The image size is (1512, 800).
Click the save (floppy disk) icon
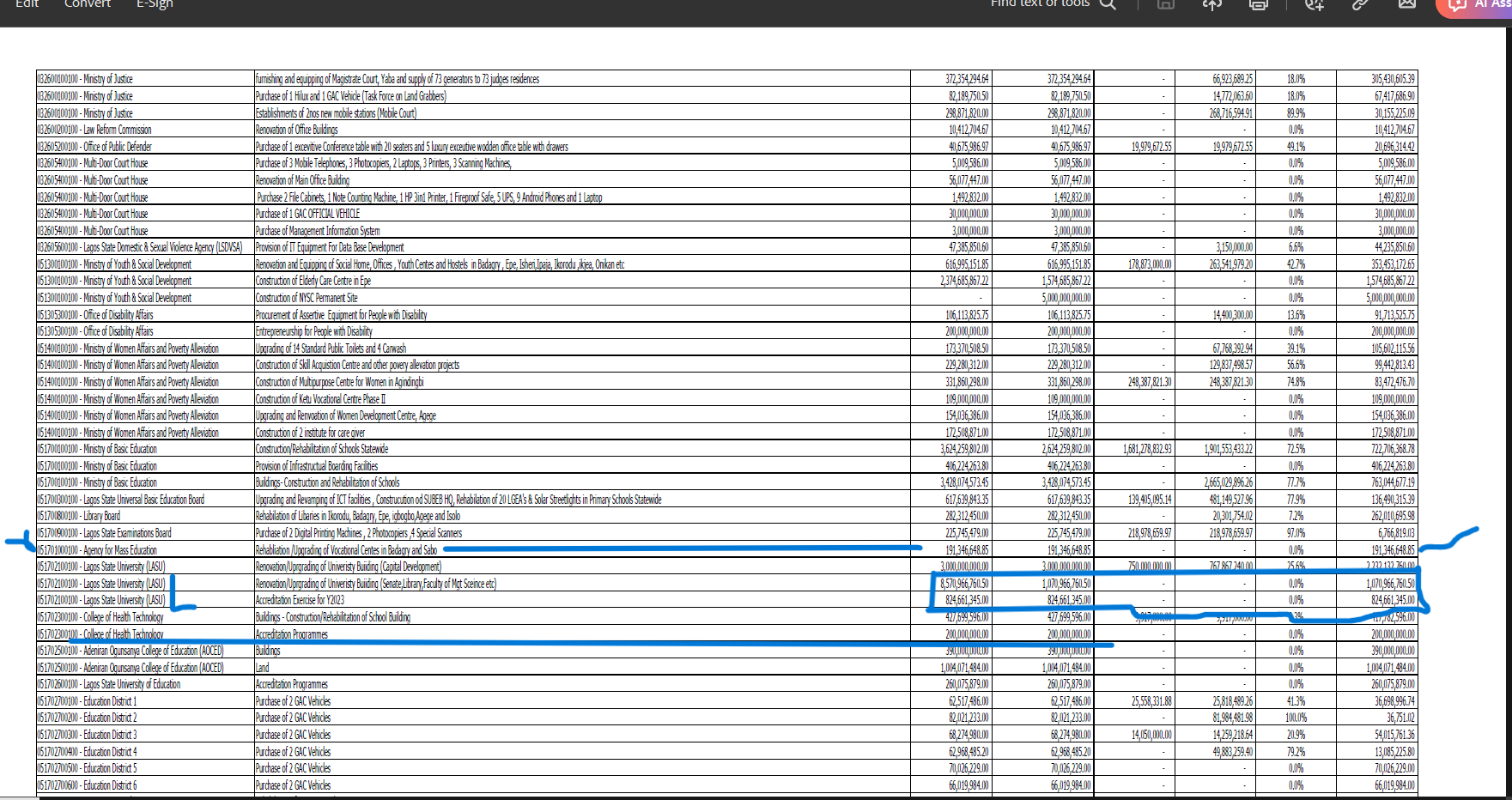[1165, 4]
